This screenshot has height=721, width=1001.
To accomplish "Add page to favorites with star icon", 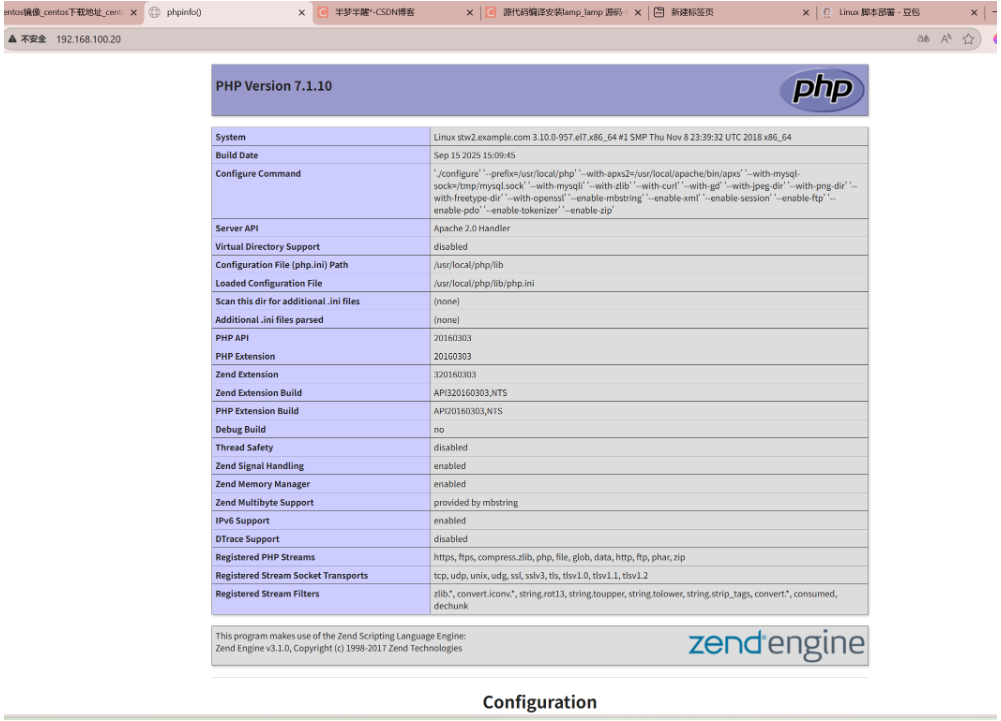I will pyautogui.click(x=968, y=39).
